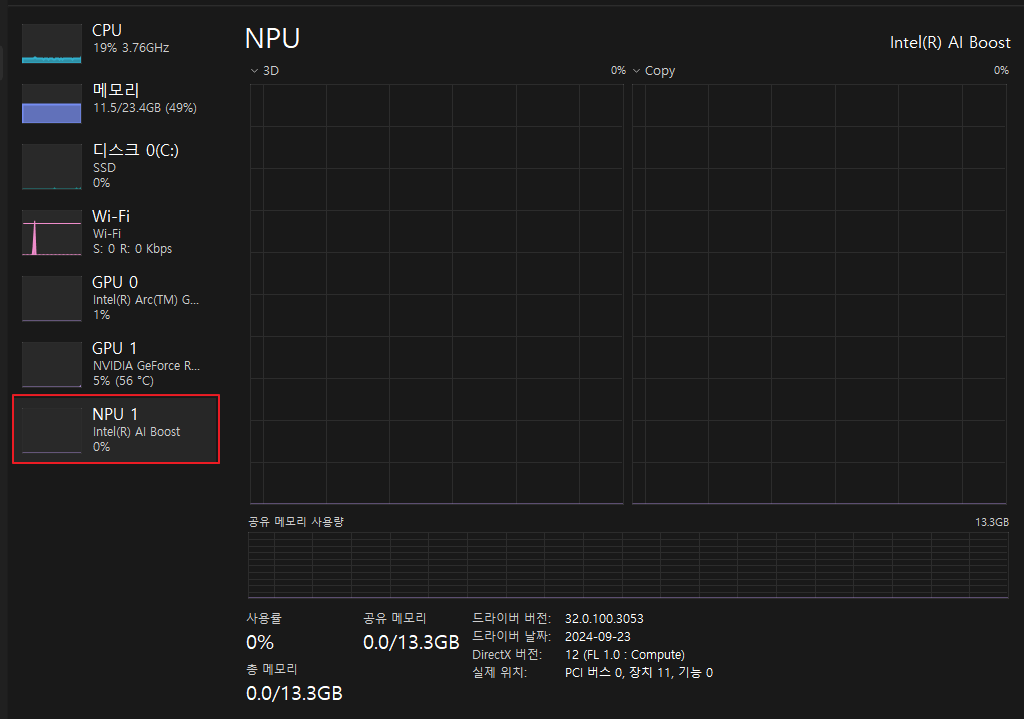Click the 사용률 0% value
The image size is (1024, 719).
pyautogui.click(x=260, y=643)
